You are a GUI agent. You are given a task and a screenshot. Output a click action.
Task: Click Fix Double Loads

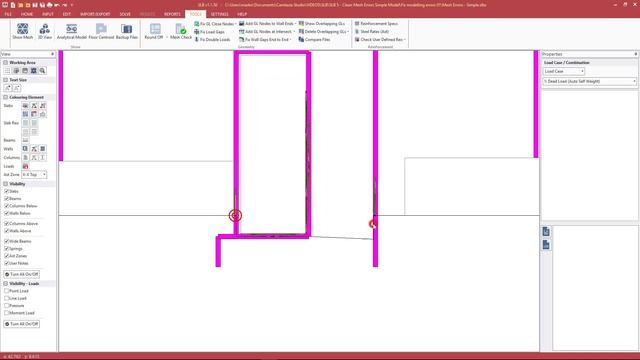212,40
